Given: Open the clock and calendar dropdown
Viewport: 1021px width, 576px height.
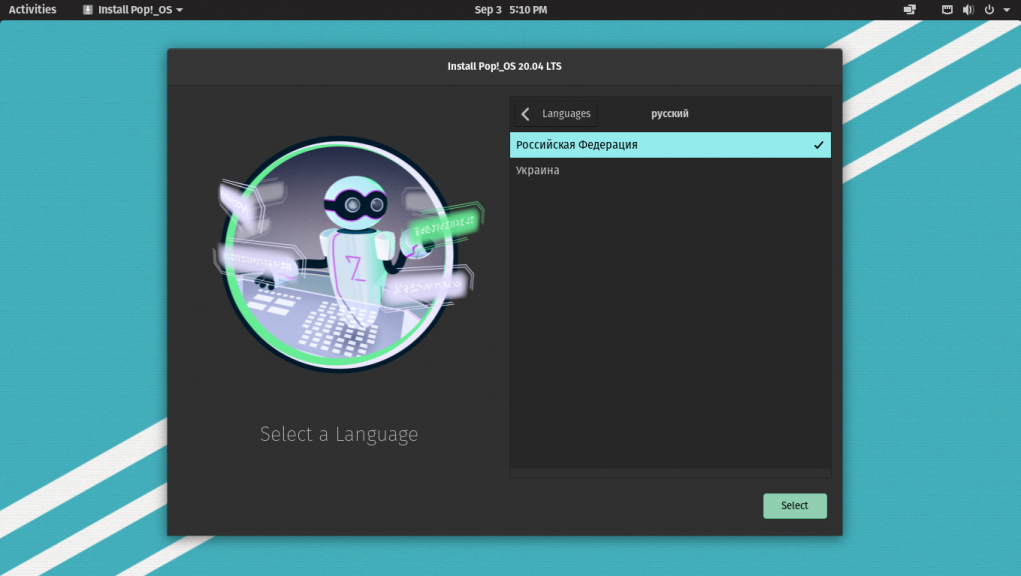Looking at the screenshot, I should pyautogui.click(x=510, y=10).
